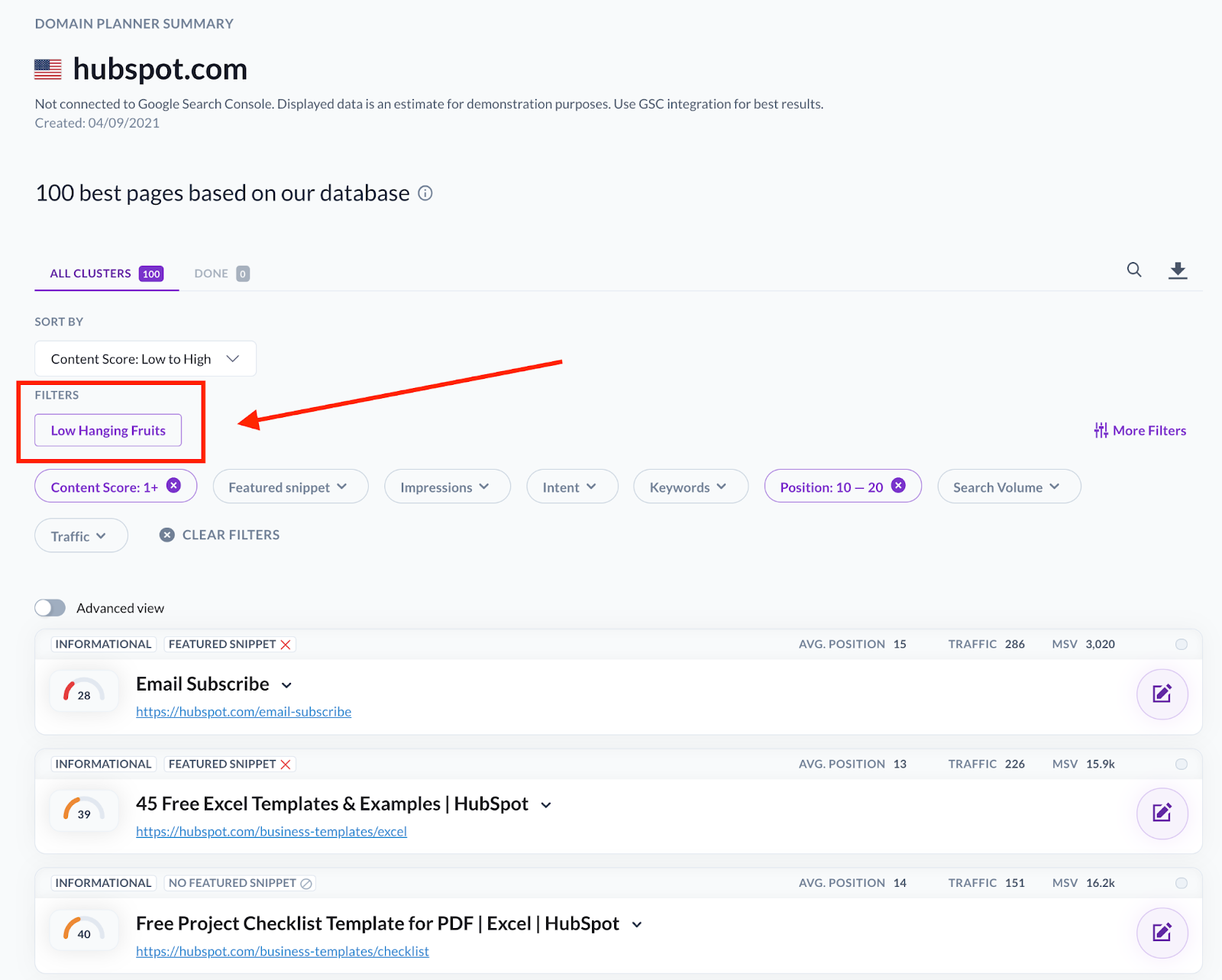The width and height of the screenshot is (1222, 980).
Task: Click the No Featured Snippet tag
Action: click(240, 883)
